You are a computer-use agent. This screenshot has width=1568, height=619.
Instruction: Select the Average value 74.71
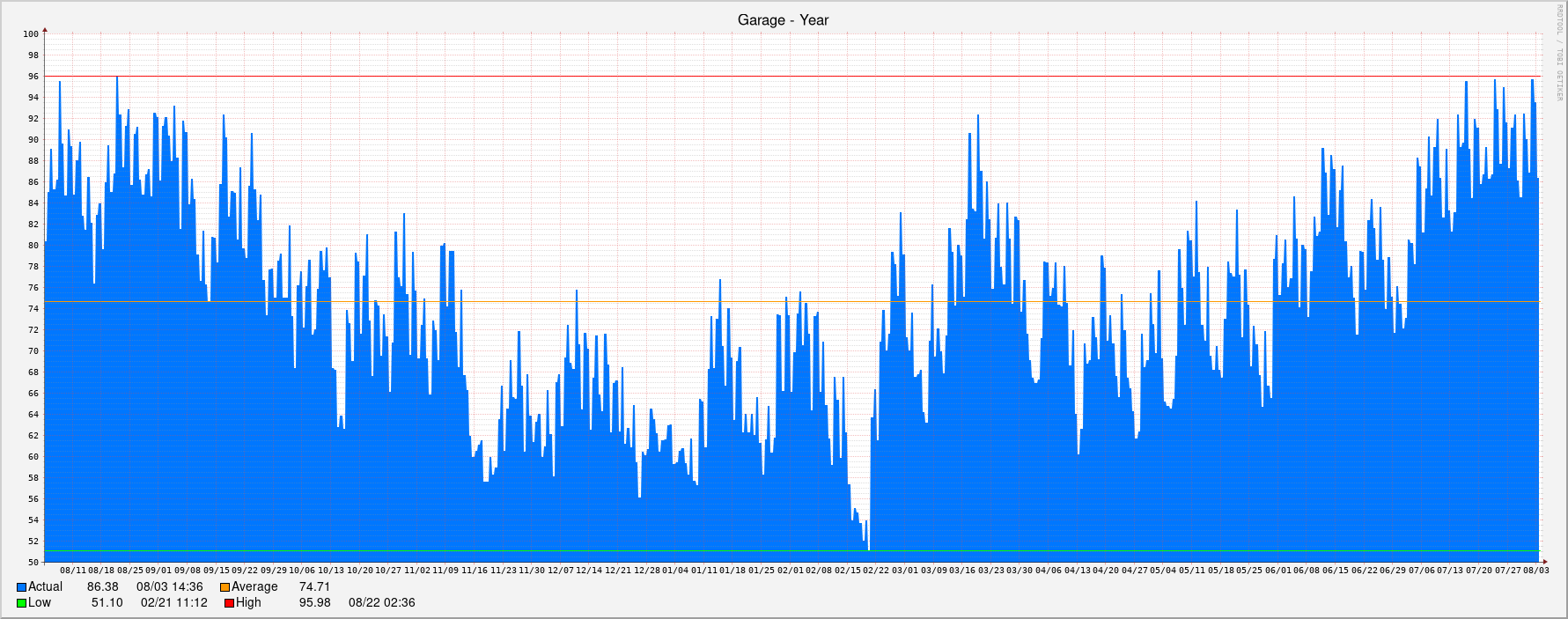[314, 586]
